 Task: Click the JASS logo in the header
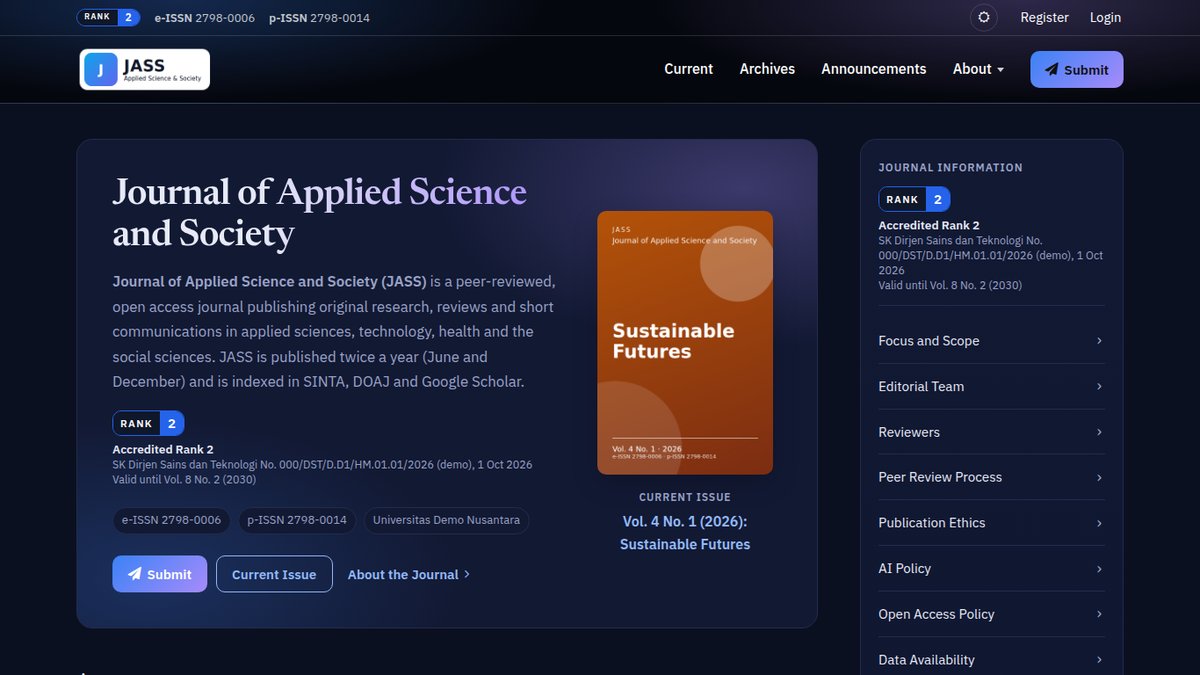click(145, 69)
